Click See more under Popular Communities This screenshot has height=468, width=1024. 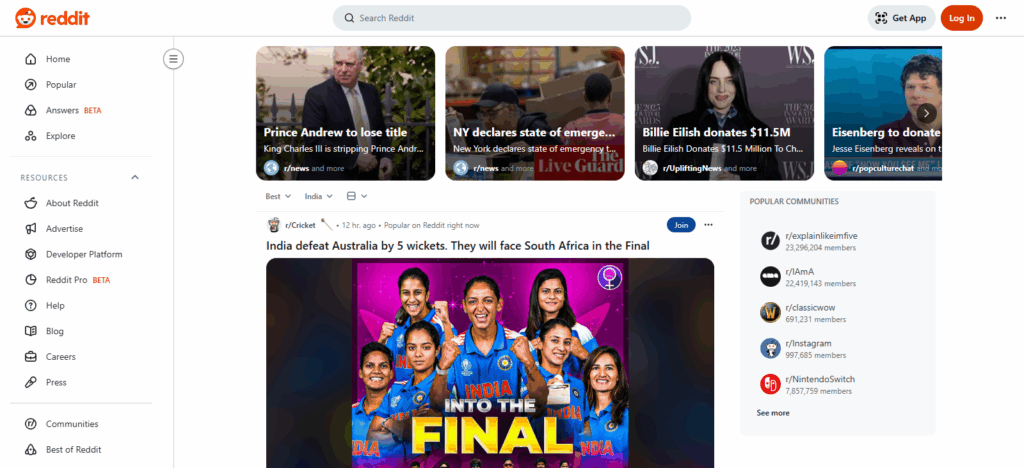tap(773, 413)
